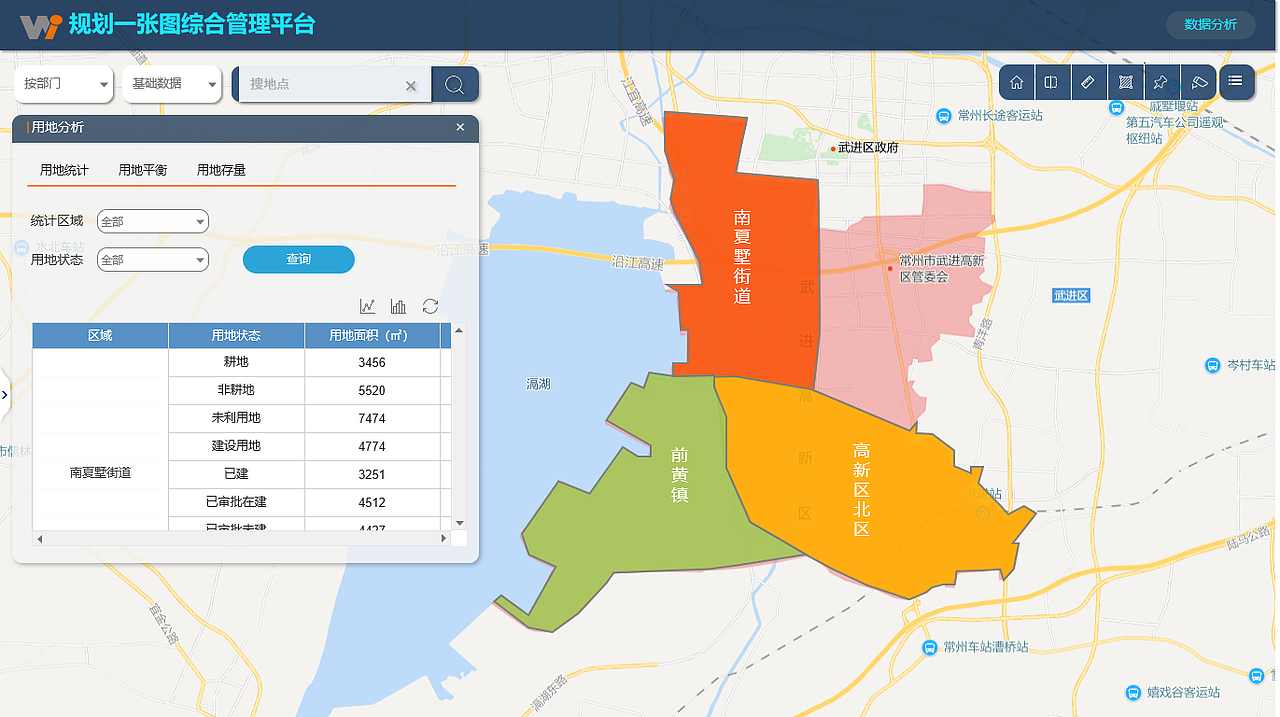Expand the 用地状态 combo box
Screen dimensions: 1280x717
coord(153,259)
